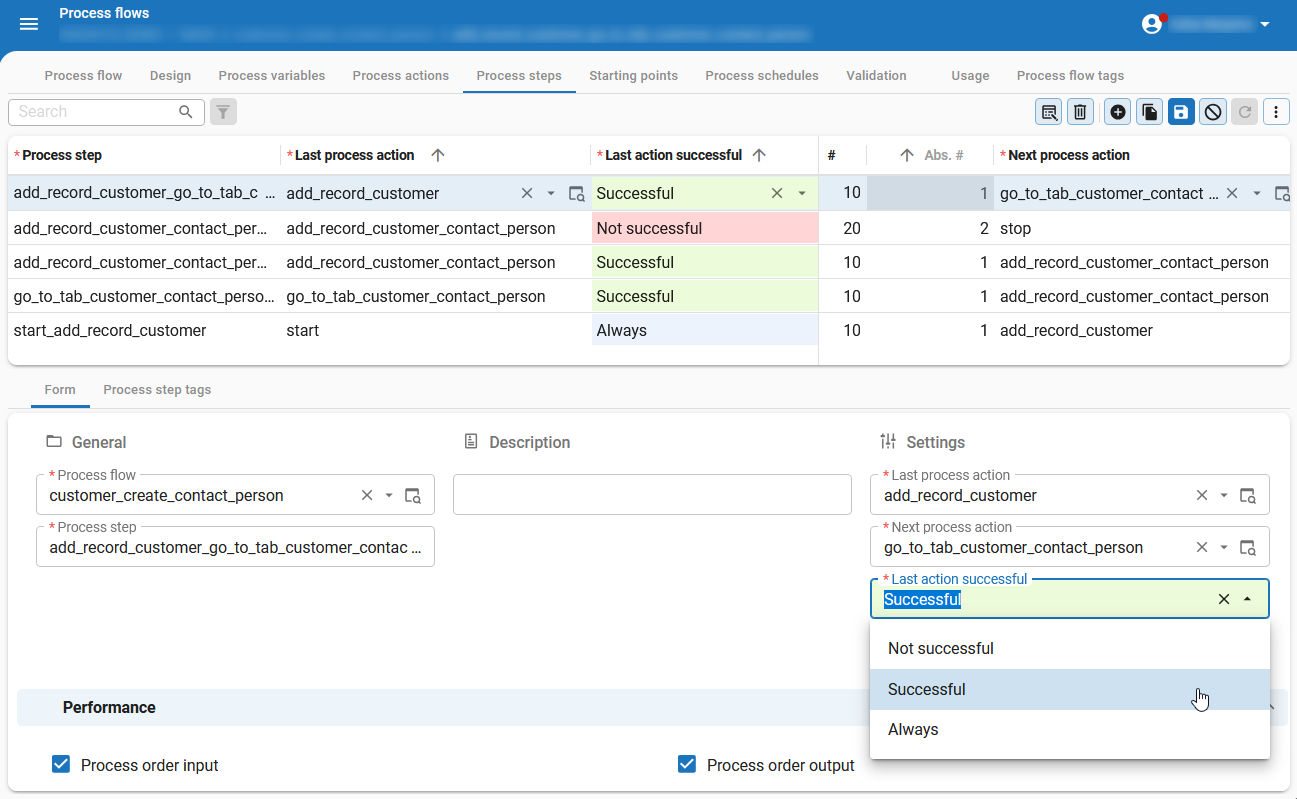The width and height of the screenshot is (1297, 799).
Task: Add a new process step record
Action: pos(1118,112)
